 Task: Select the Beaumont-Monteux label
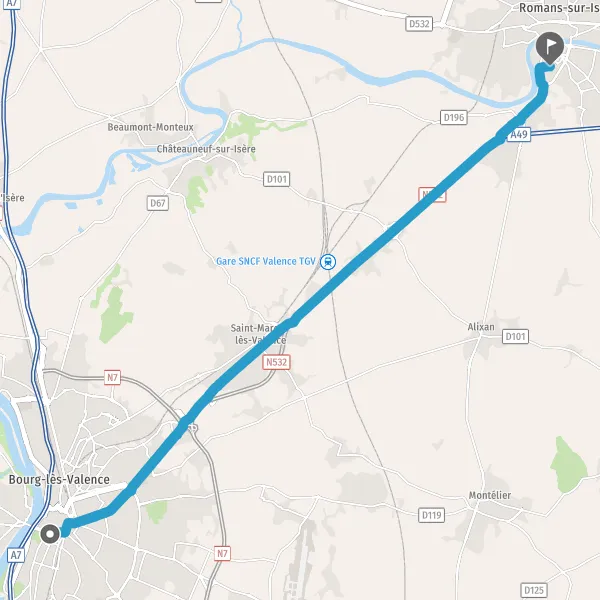[x=150, y=127]
